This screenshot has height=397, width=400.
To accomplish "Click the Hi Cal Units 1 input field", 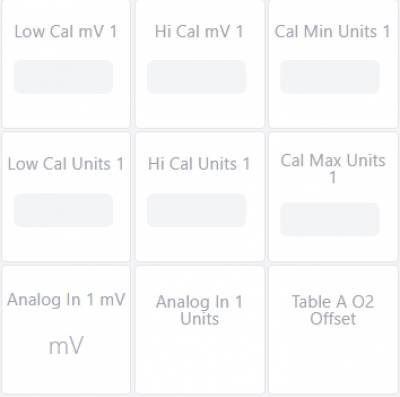I will (x=197, y=210).
